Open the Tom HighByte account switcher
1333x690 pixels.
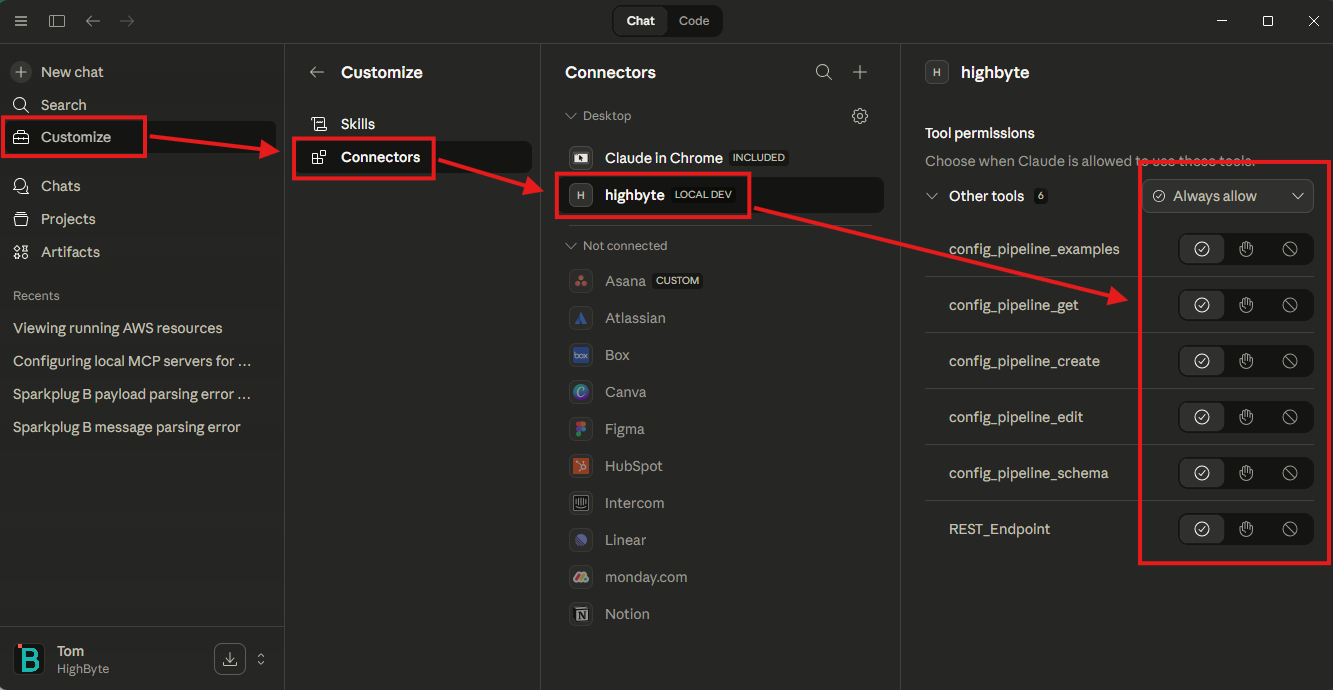tap(261, 659)
